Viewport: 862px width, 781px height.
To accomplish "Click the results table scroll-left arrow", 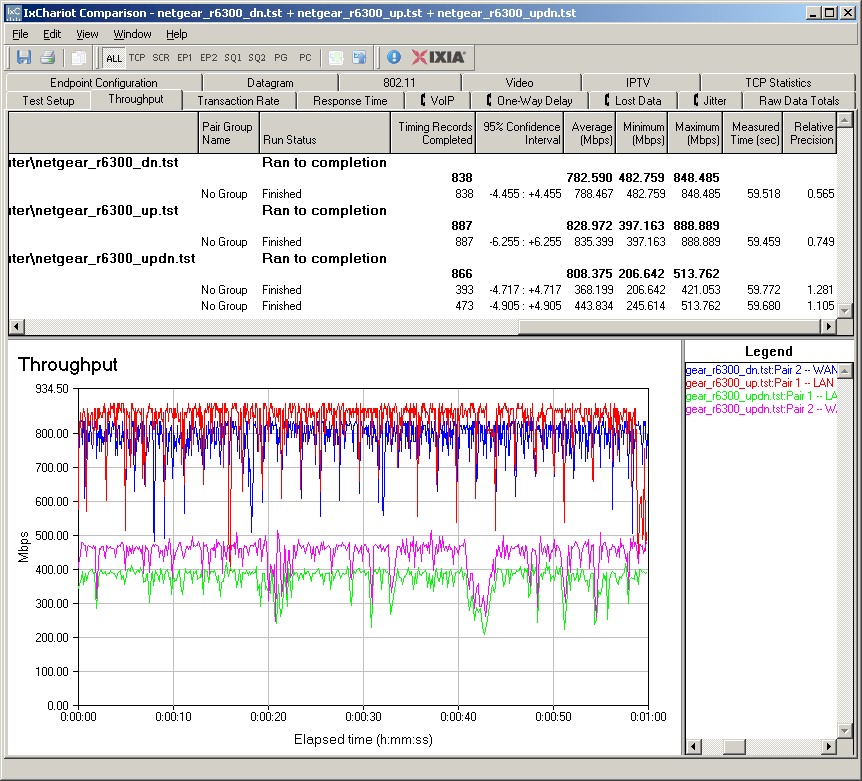I will (16, 326).
